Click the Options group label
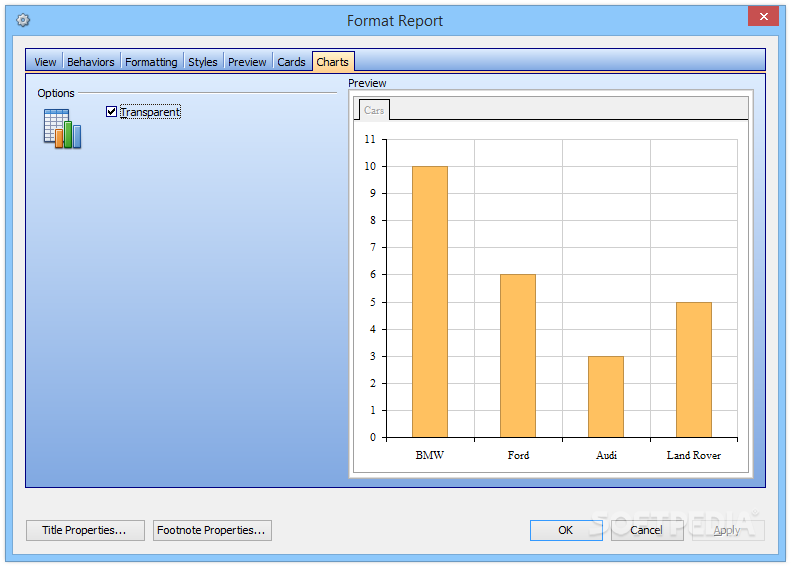Image resolution: width=791 pixels, height=567 pixels. pyautogui.click(x=55, y=93)
